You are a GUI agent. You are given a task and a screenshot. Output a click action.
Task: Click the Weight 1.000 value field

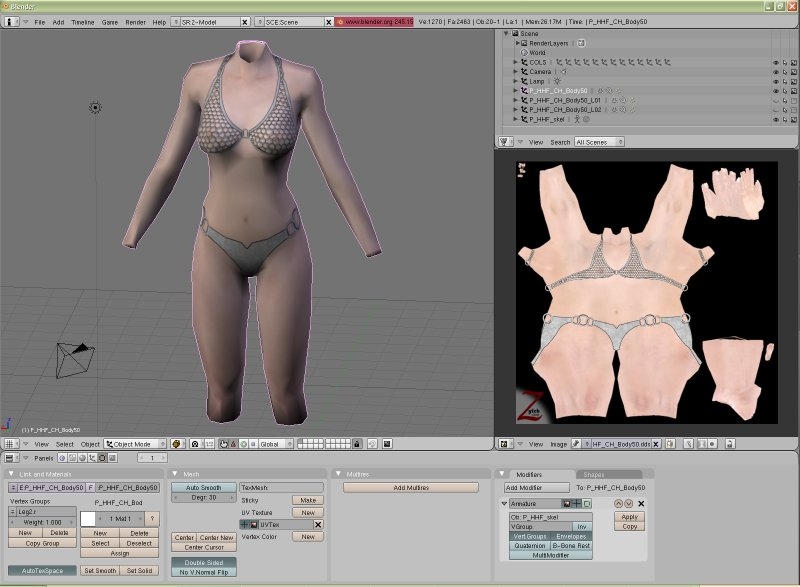pos(42,522)
